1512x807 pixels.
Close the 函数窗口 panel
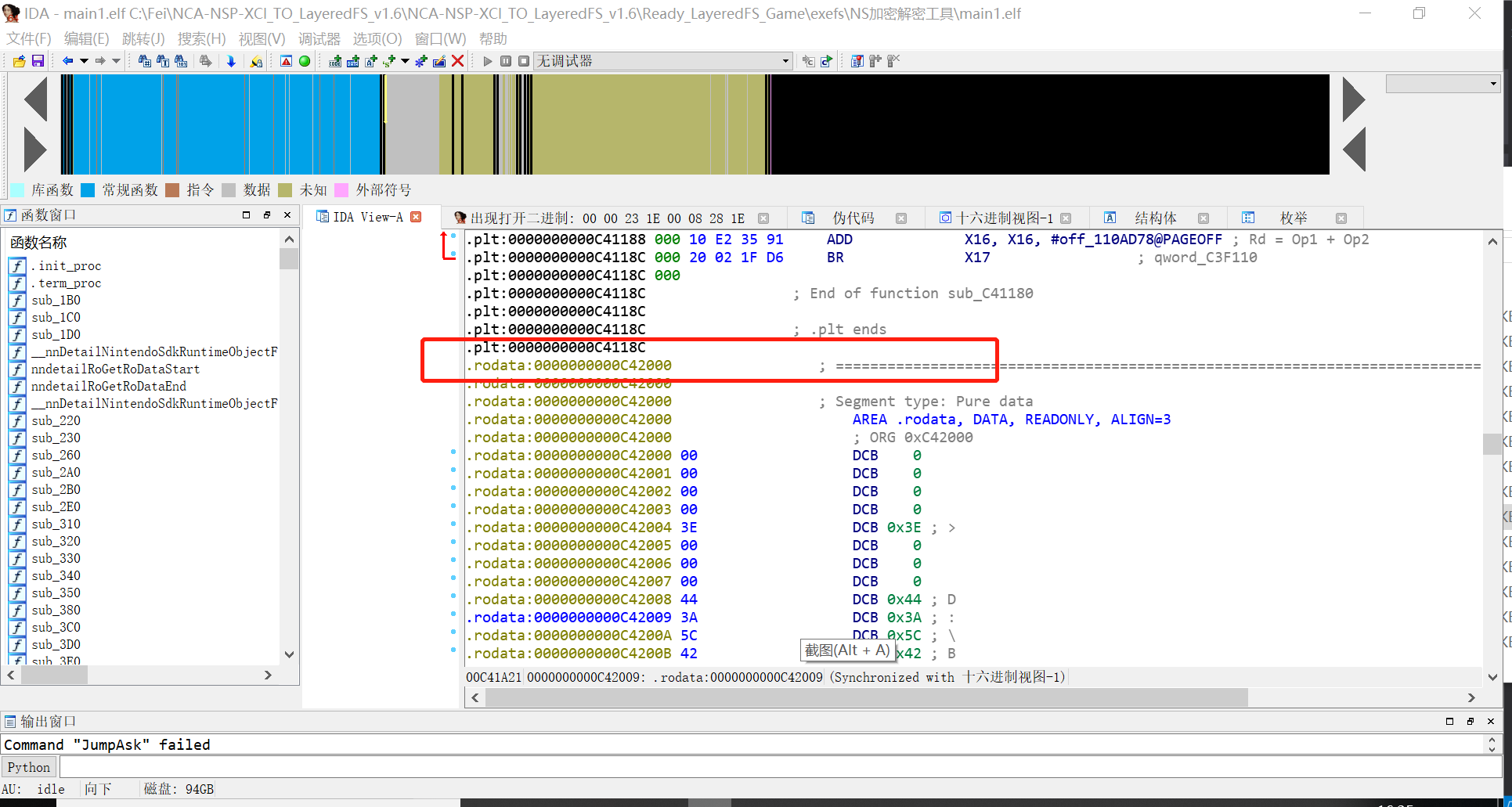click(287, 215)
